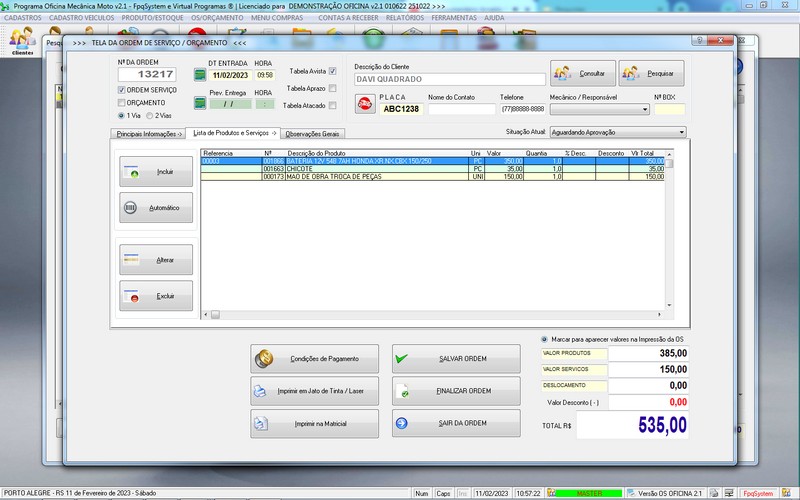Click the monitor icon in the status bar

click(x=730, y=493)
